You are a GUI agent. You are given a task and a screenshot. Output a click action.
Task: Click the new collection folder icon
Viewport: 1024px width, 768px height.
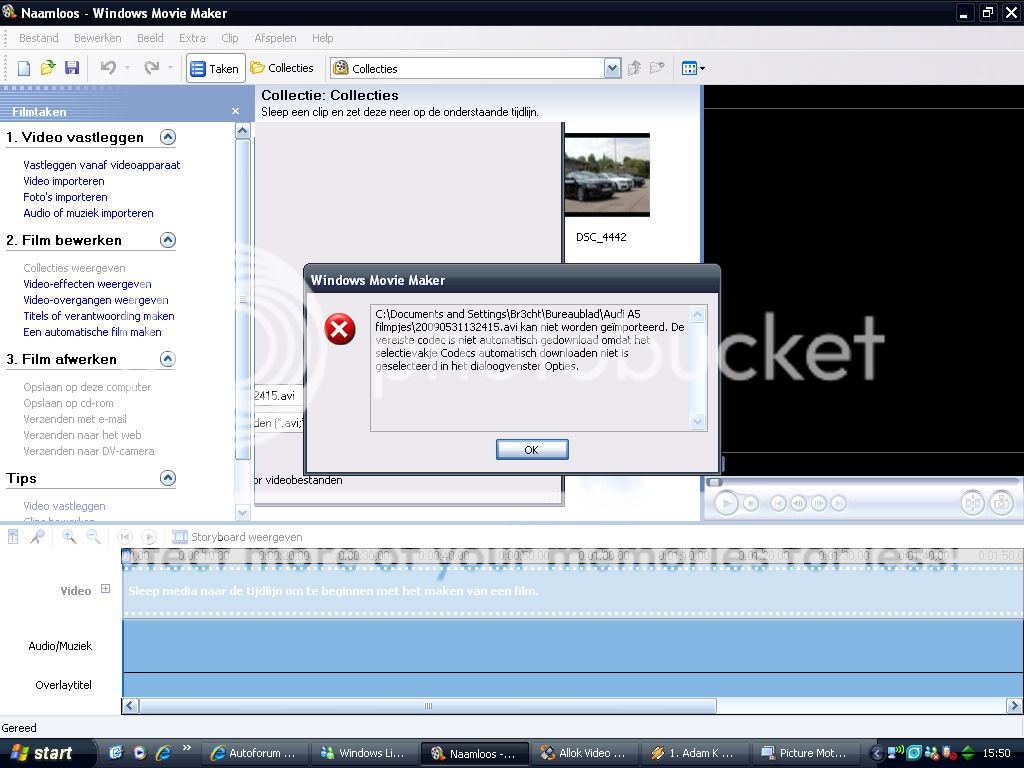[x=657, y=68]
